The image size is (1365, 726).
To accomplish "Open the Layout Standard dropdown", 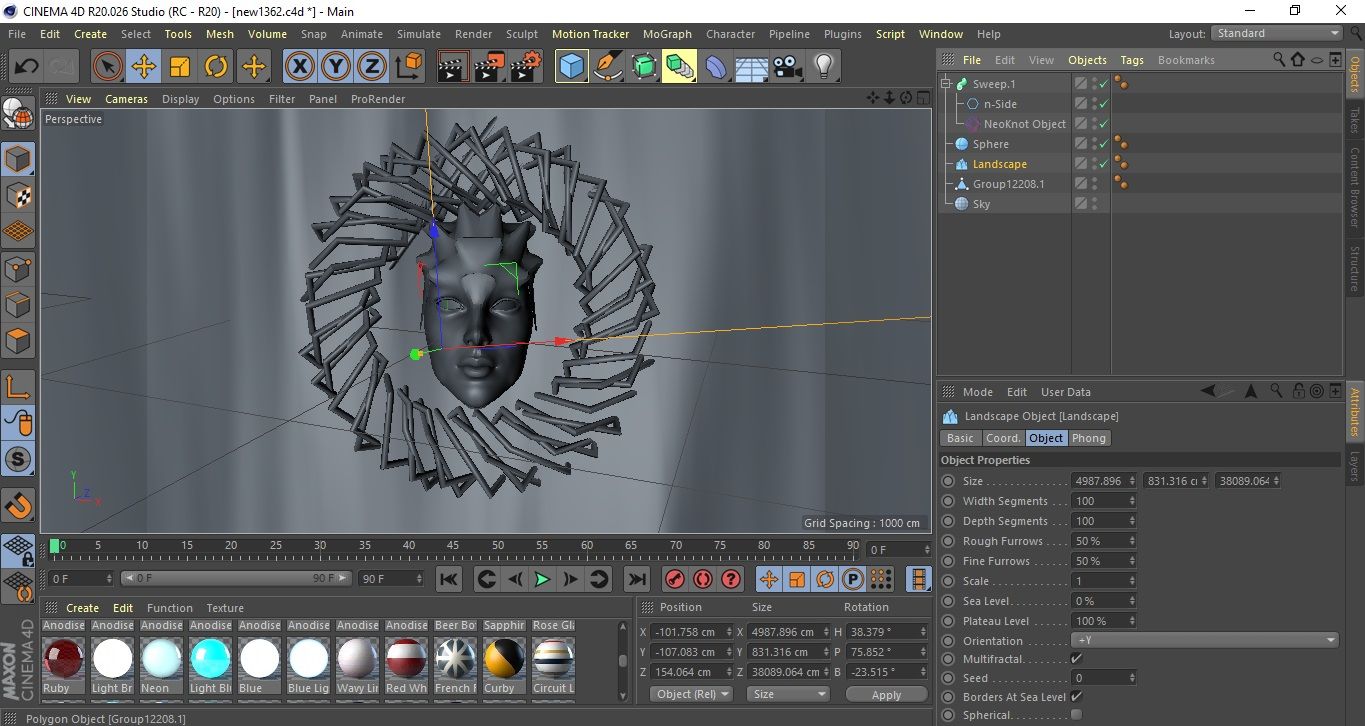I will [x=1277, y=33].
